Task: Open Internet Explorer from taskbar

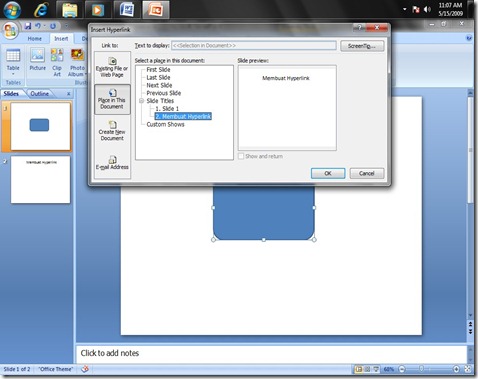Action: coord(41,10)
